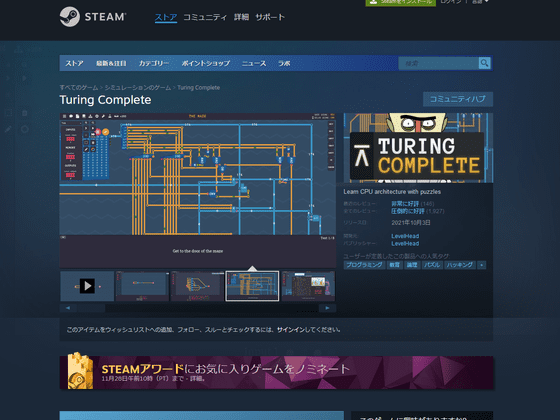The height and width of the screenshot is (420, 560).
Task: Click シミュレーションのゲーム breadcrumb link
Action: tap(138, 88)
